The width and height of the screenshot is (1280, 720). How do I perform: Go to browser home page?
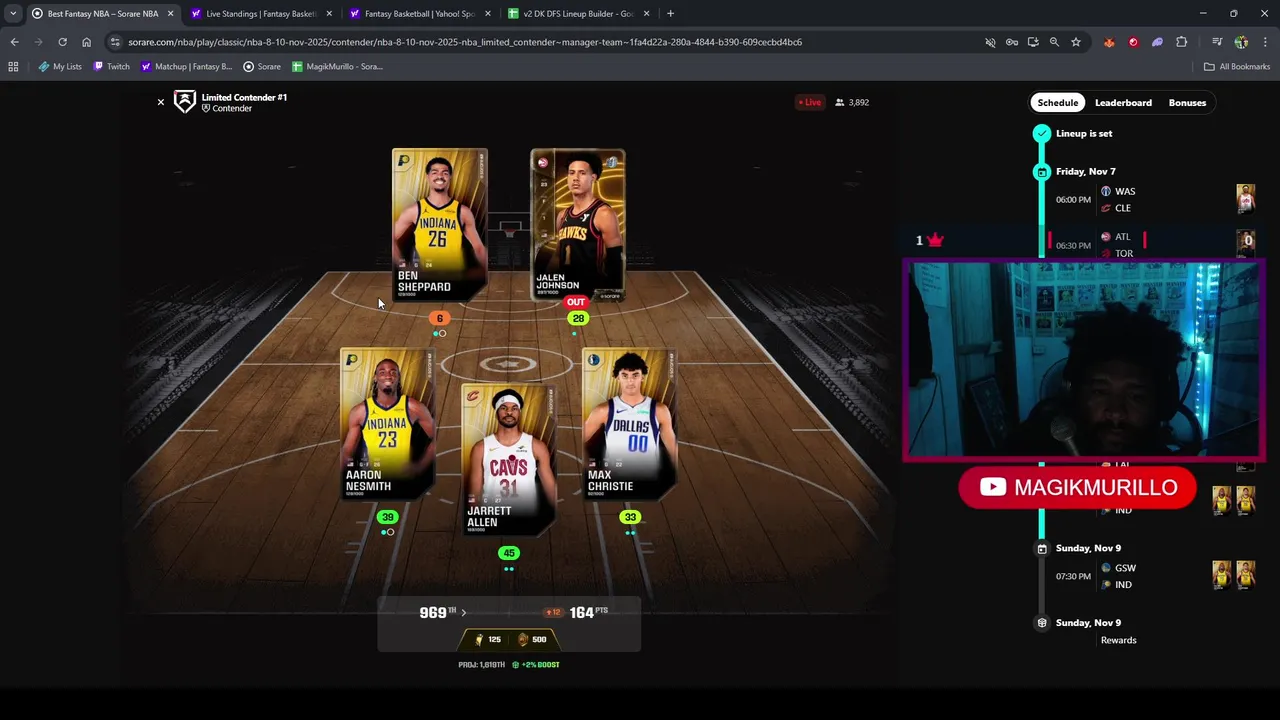[86, 42]
